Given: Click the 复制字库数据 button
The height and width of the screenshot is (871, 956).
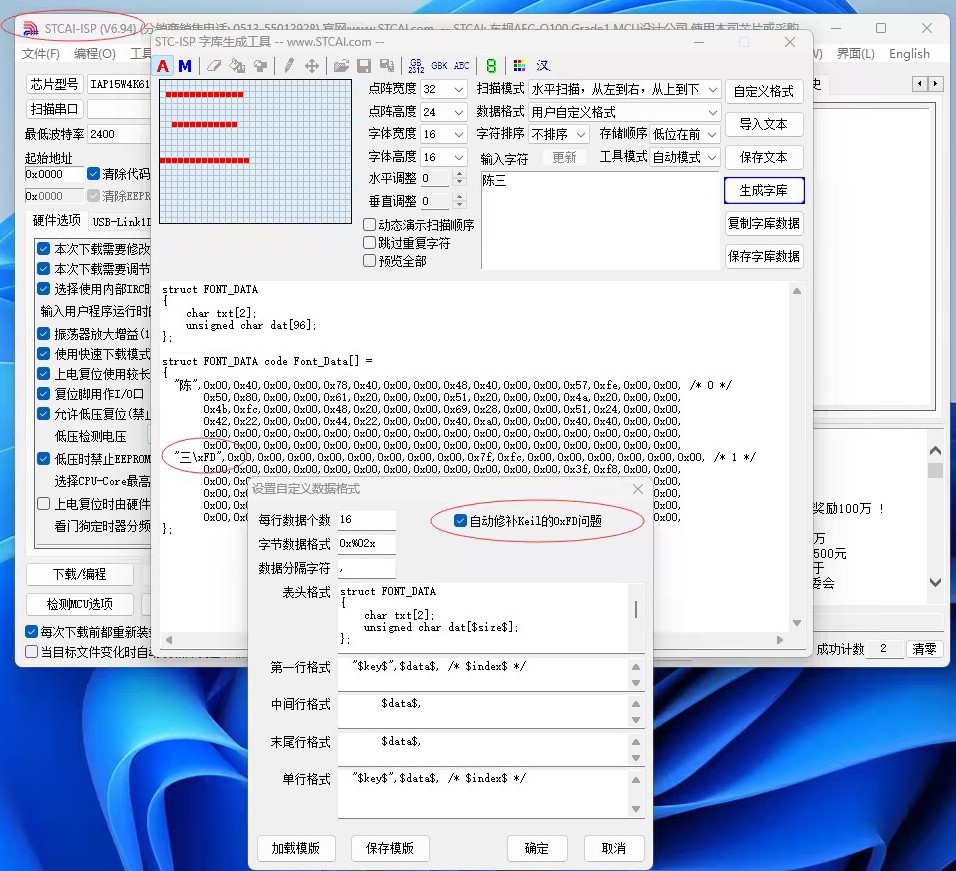Looking at the screenshot, I should [764, 223].
